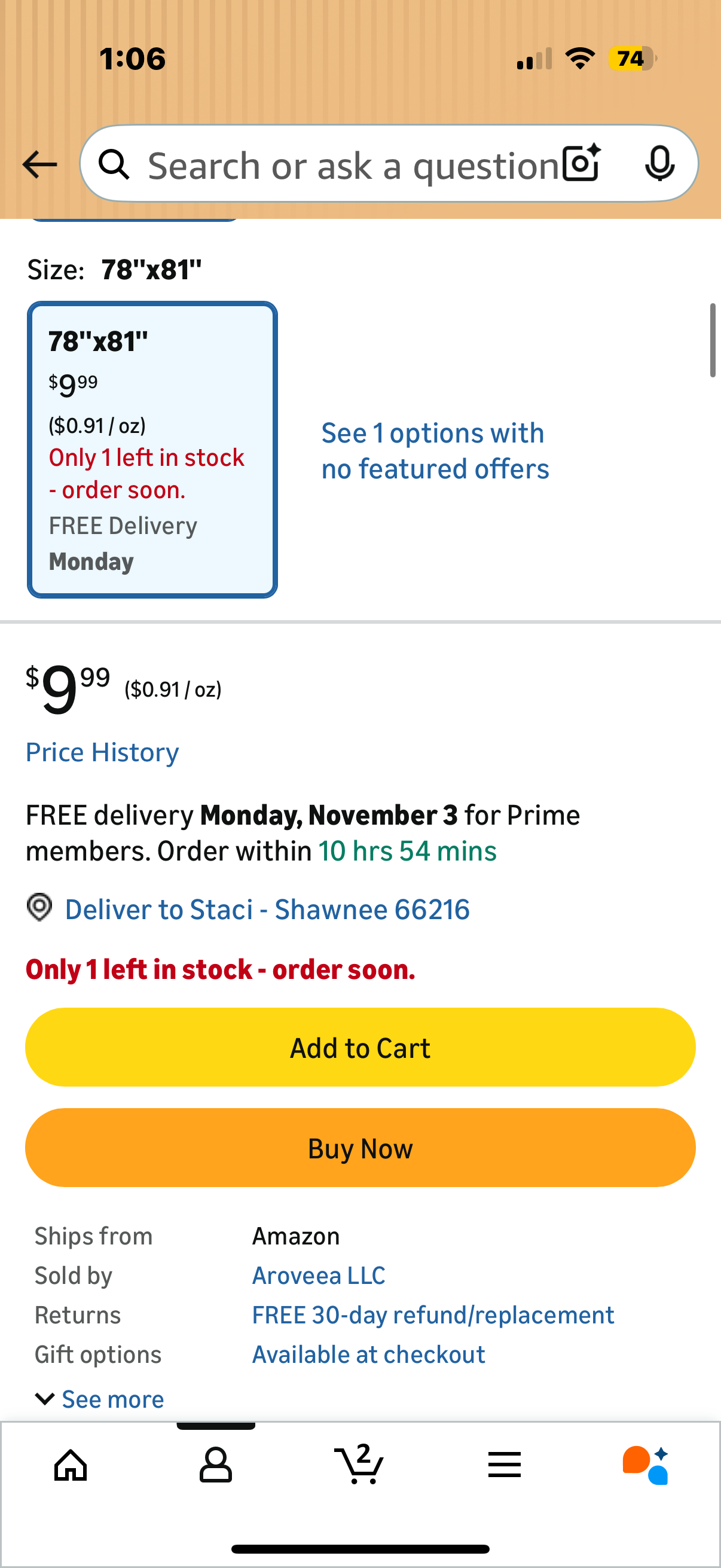
Task: Open the hamburger menu tab
Action: tap(505, 1465)
